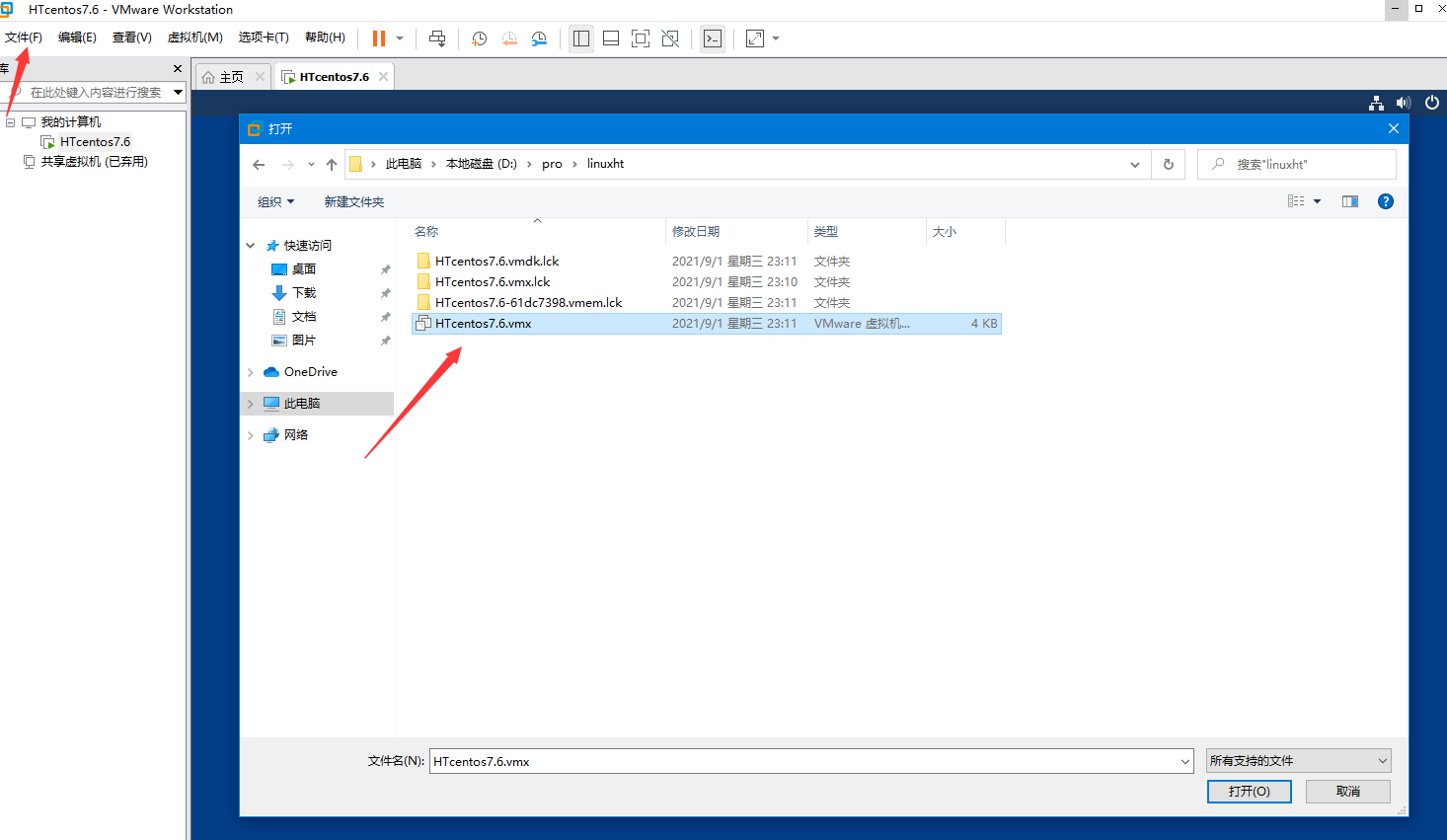
Task: Enter full screen mode icon
Action: pos(641,38)
